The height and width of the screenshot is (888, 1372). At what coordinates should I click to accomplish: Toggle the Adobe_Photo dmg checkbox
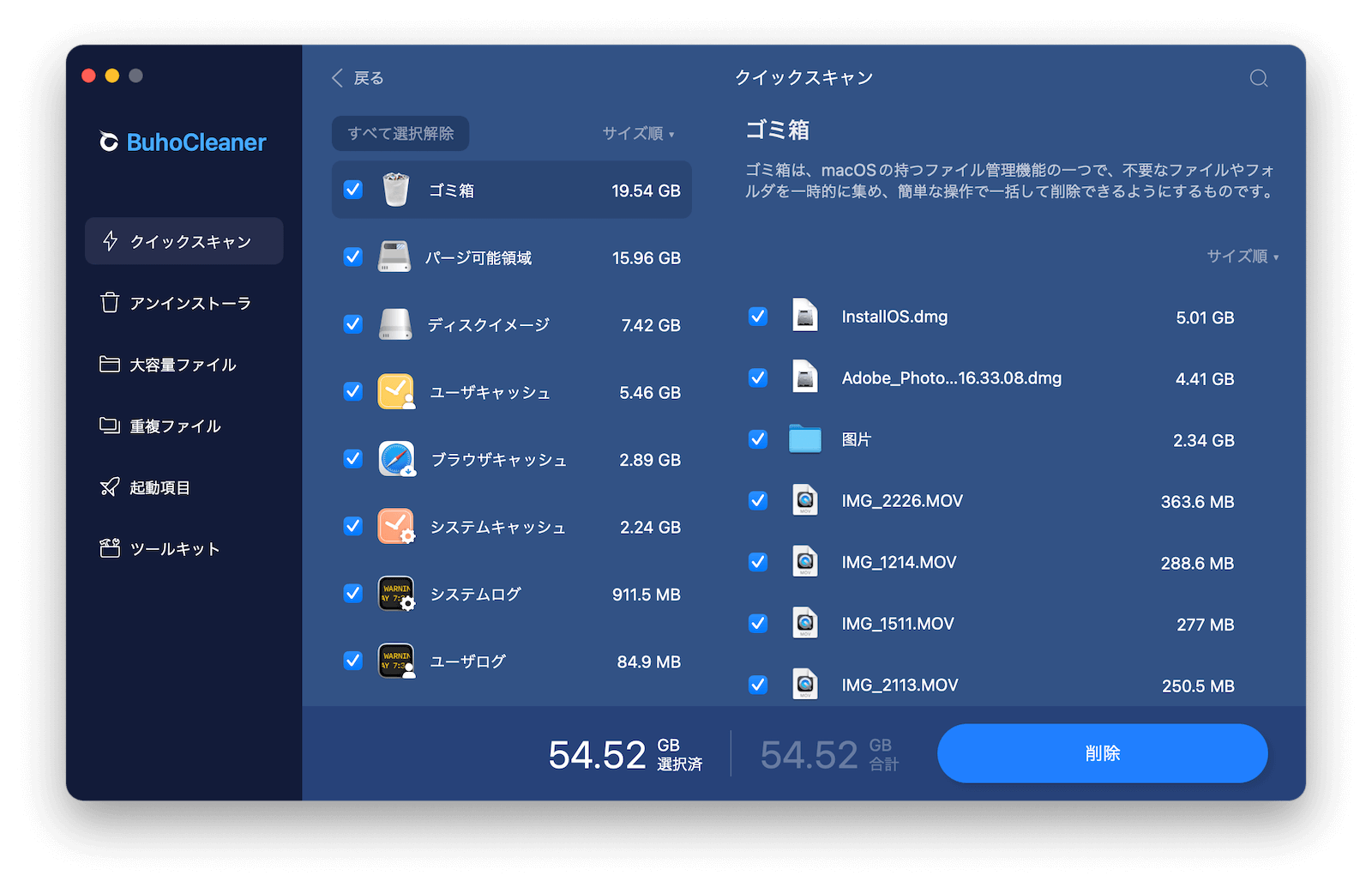[758, 378]
